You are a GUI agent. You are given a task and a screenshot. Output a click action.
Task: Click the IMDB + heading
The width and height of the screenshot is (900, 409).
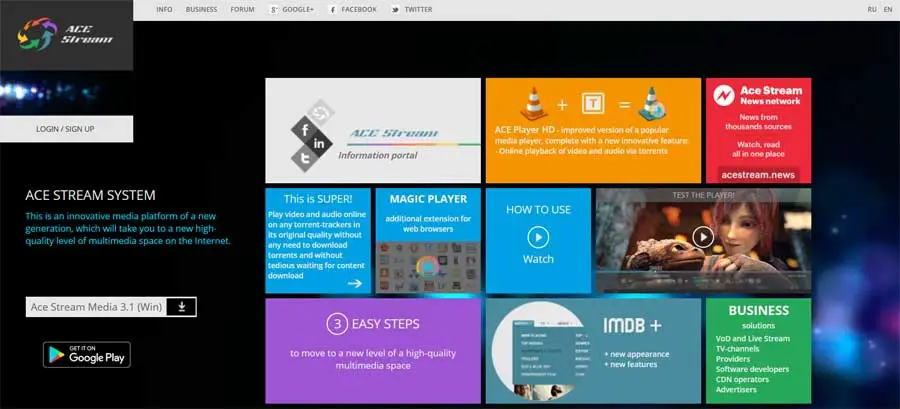coord(632,326)
